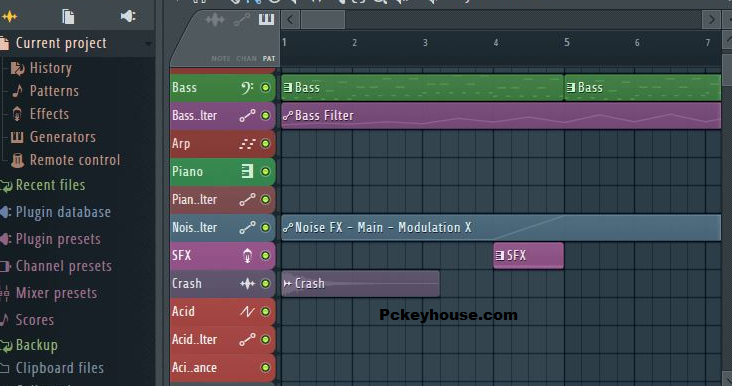Mute the Arp track
This screenshot has height=386, width=732.
tap(266, 144)
